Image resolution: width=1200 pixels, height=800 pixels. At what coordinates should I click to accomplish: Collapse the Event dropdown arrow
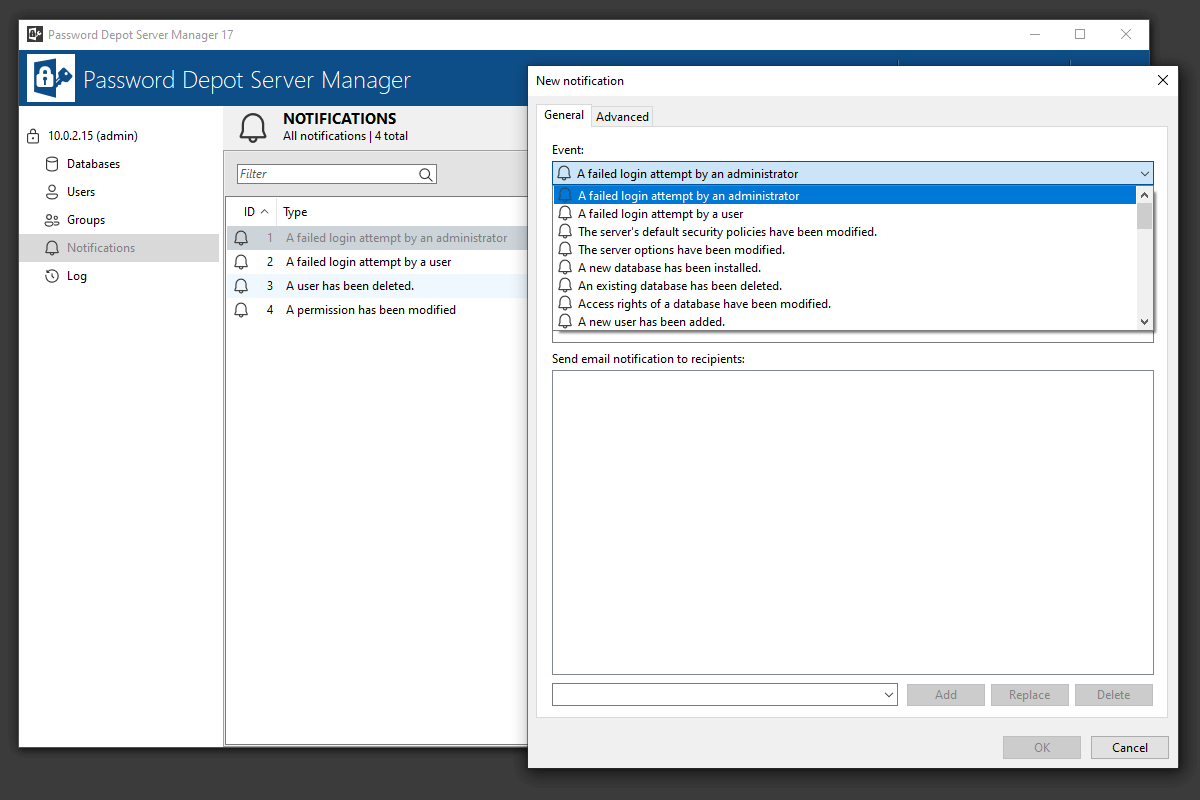click(1144, 174)
